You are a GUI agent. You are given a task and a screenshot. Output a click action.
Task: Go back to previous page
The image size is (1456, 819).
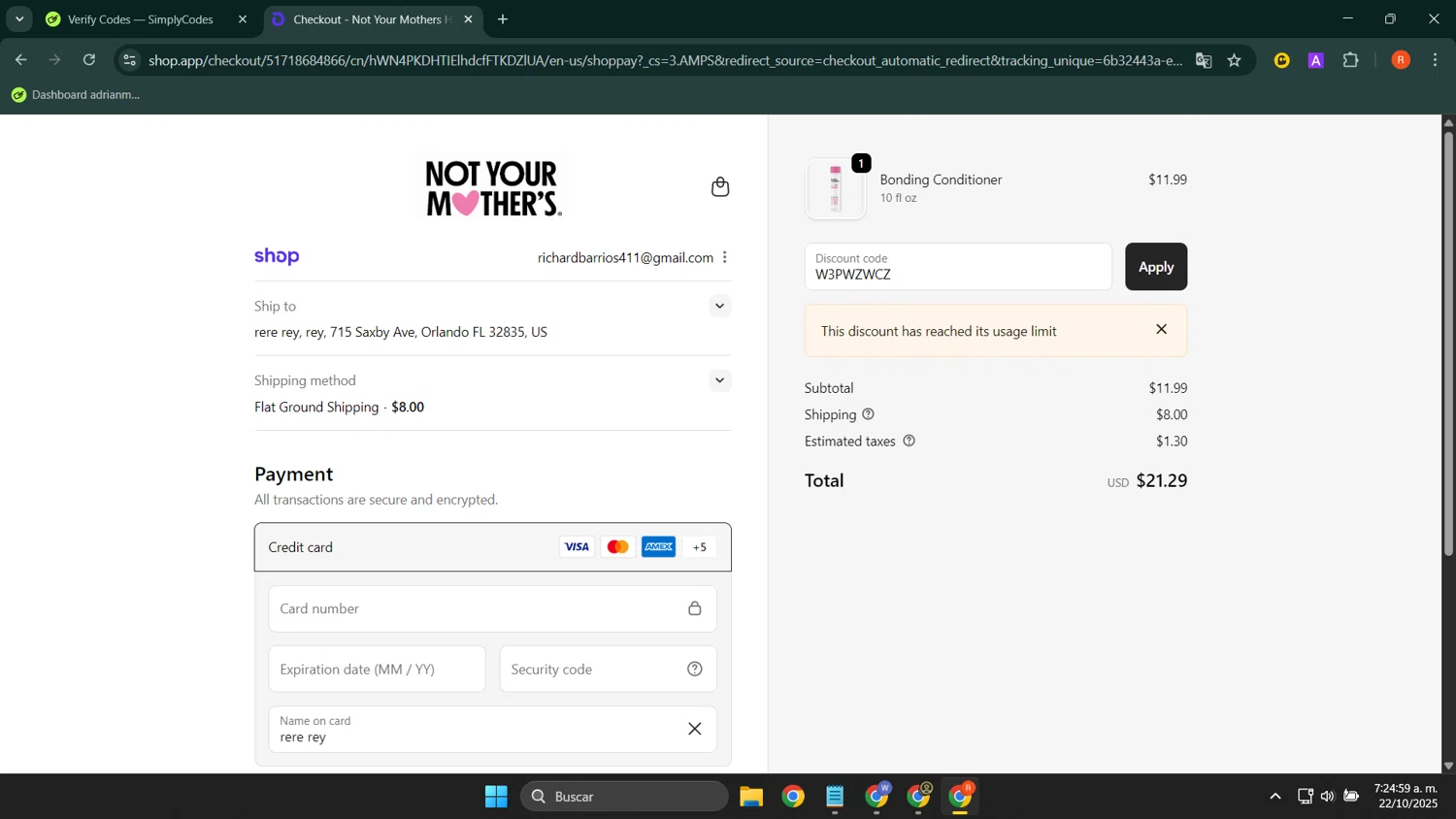[20, 60]
